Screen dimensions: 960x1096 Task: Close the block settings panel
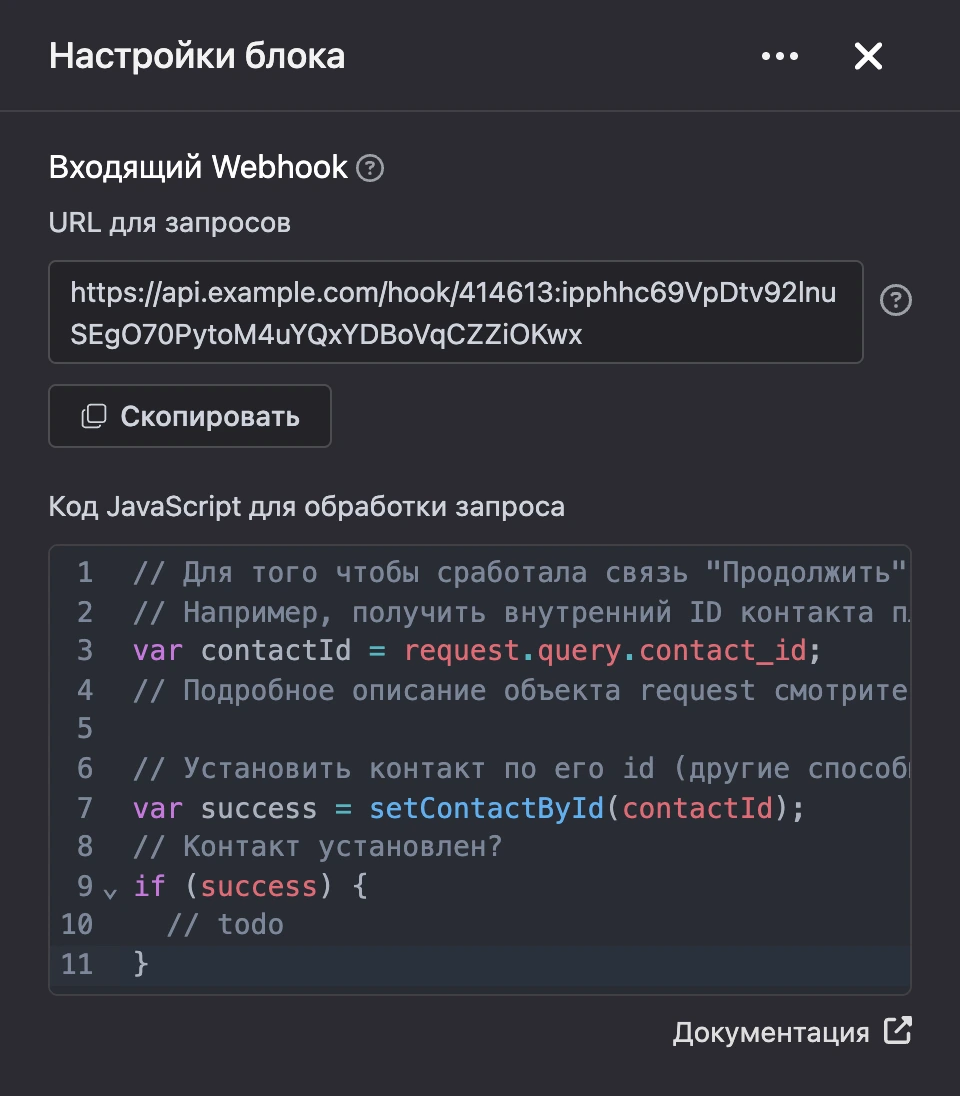[868, 56]
